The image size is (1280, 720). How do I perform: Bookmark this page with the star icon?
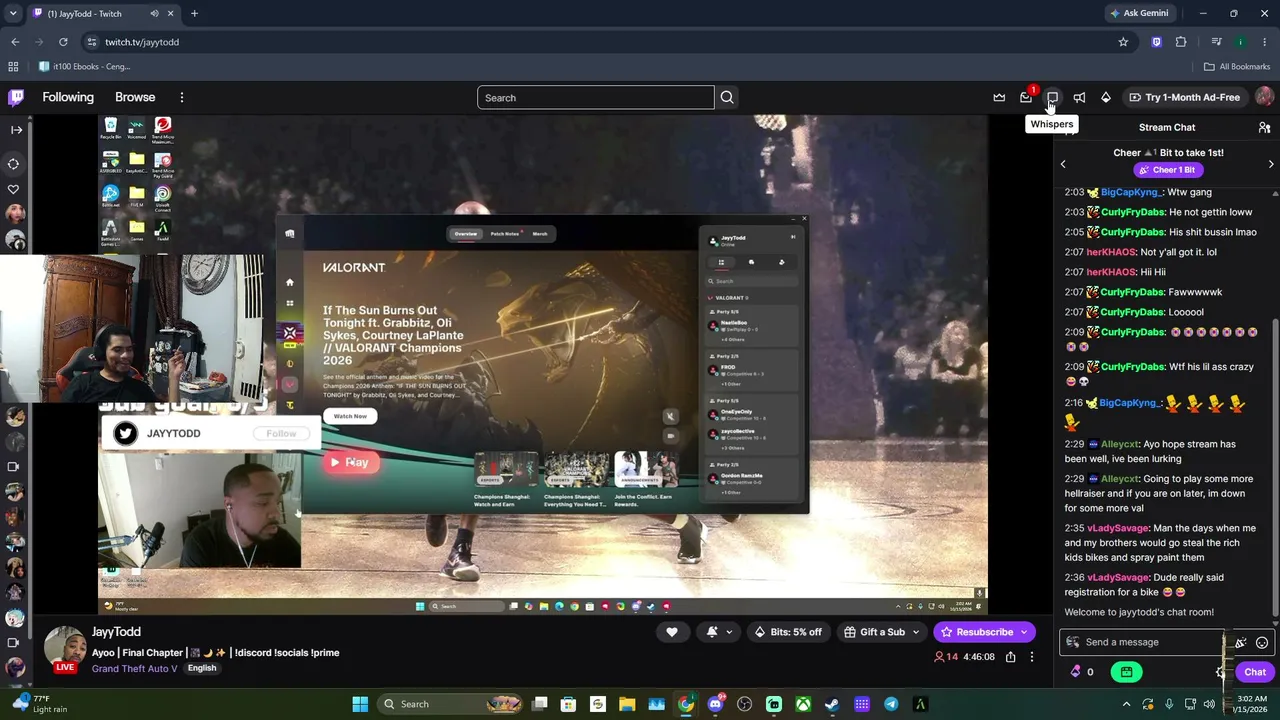[1123, 42]
